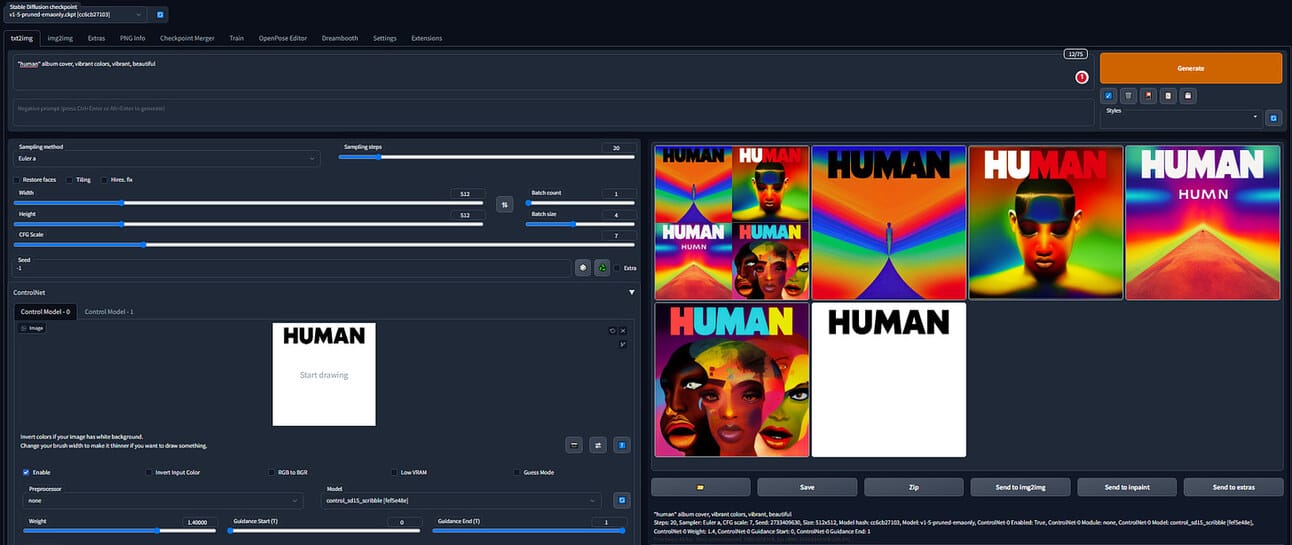
Task: Switch to the img2img tab
Action: pyautogui.click(x=59, y=38)
